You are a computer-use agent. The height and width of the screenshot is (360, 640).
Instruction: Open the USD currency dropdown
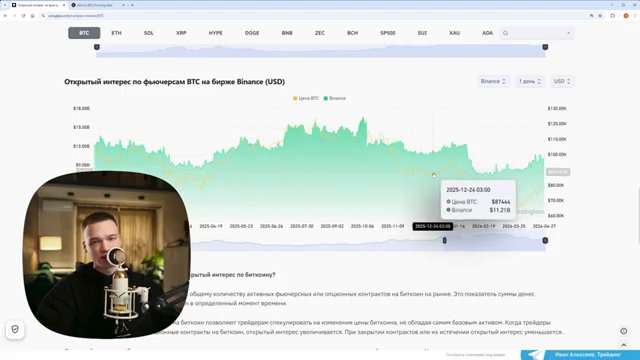pos(562,81)
